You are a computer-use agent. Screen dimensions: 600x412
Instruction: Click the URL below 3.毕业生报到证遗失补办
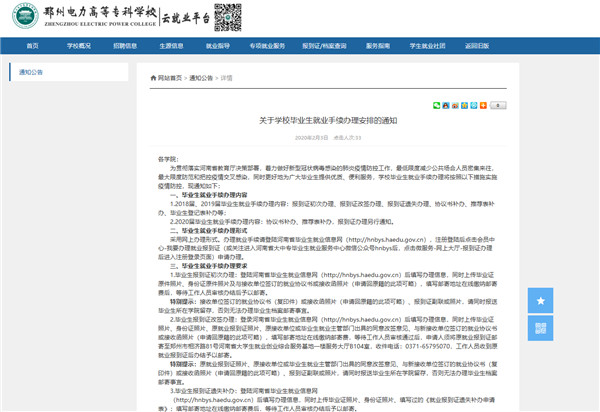click(214, 400)
